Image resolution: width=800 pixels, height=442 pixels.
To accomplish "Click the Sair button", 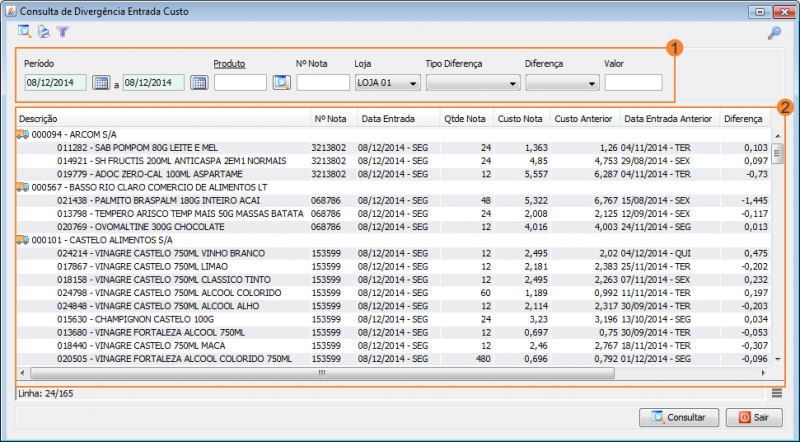I will pos(754,418).
